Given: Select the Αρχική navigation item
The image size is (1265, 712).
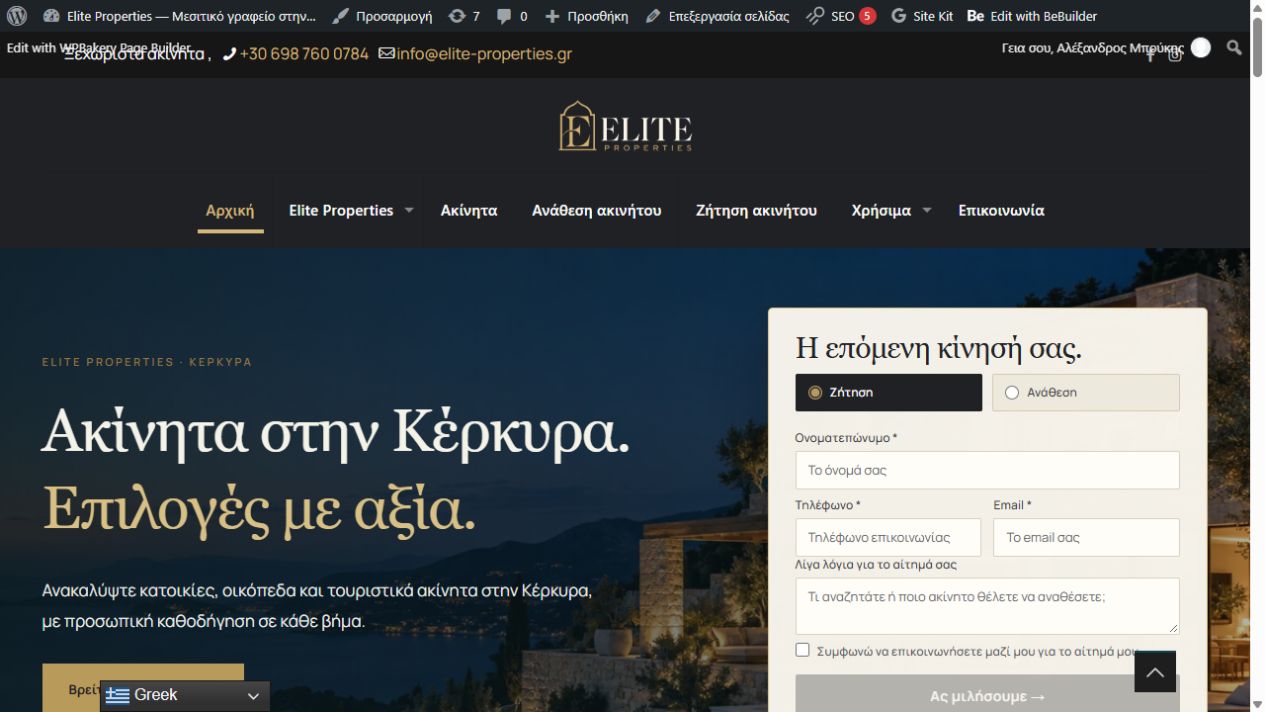Looking at the screenshot, I should coord(230,210).
